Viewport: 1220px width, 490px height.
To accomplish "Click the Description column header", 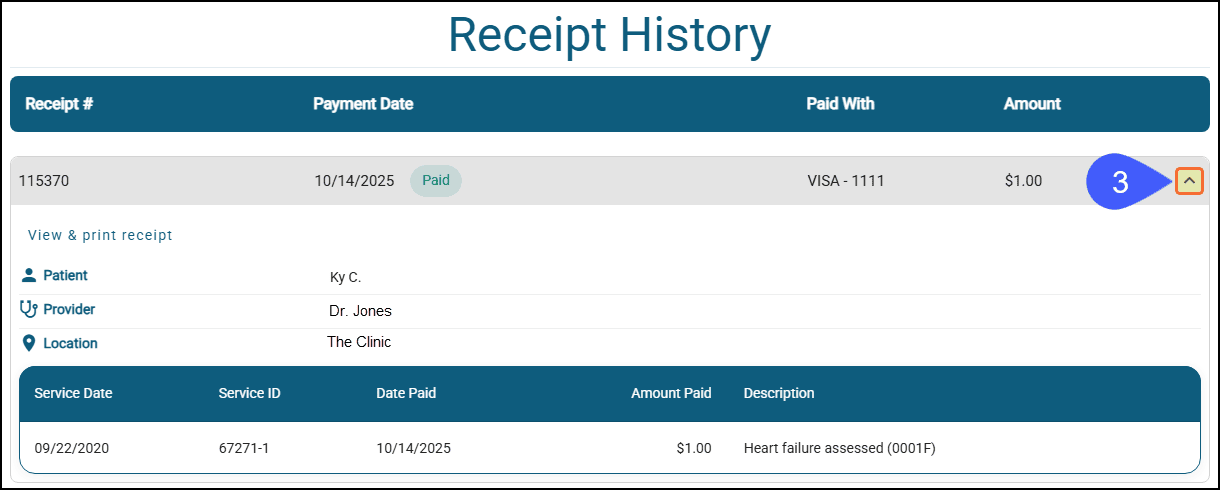I will 779,394.
